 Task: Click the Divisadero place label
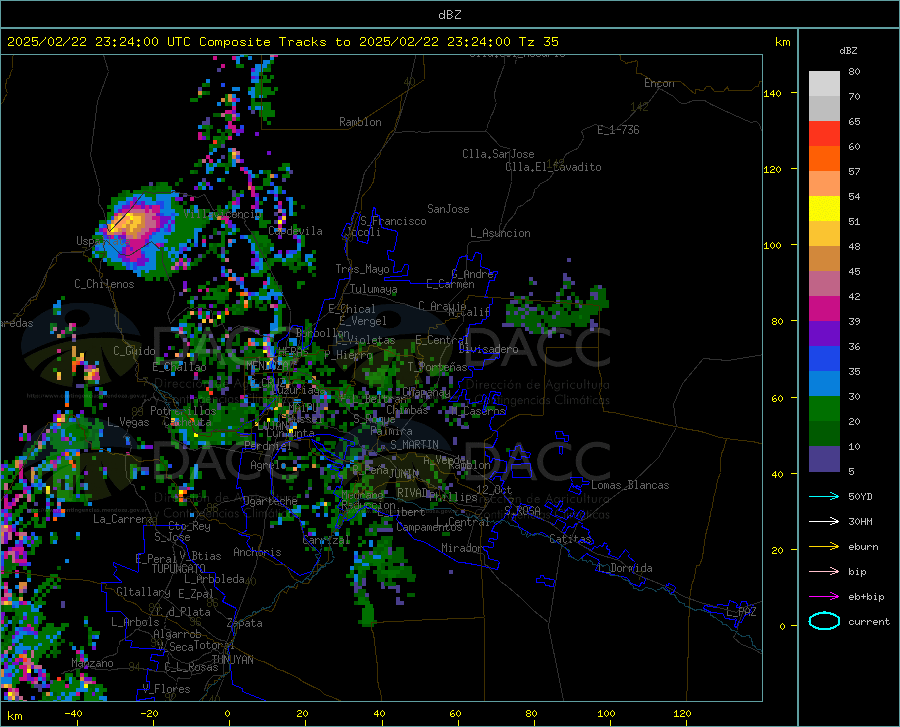coord(488,349)
